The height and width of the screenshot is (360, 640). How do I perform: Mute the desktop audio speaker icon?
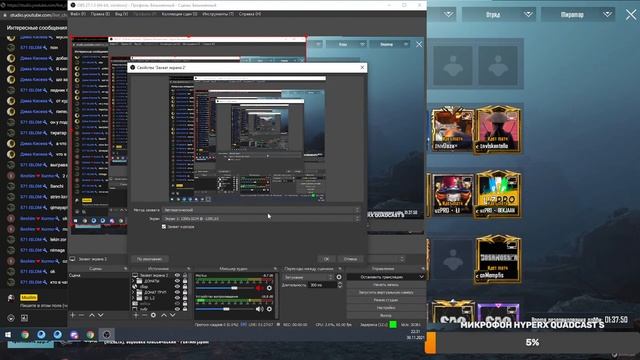pos(260,309)
